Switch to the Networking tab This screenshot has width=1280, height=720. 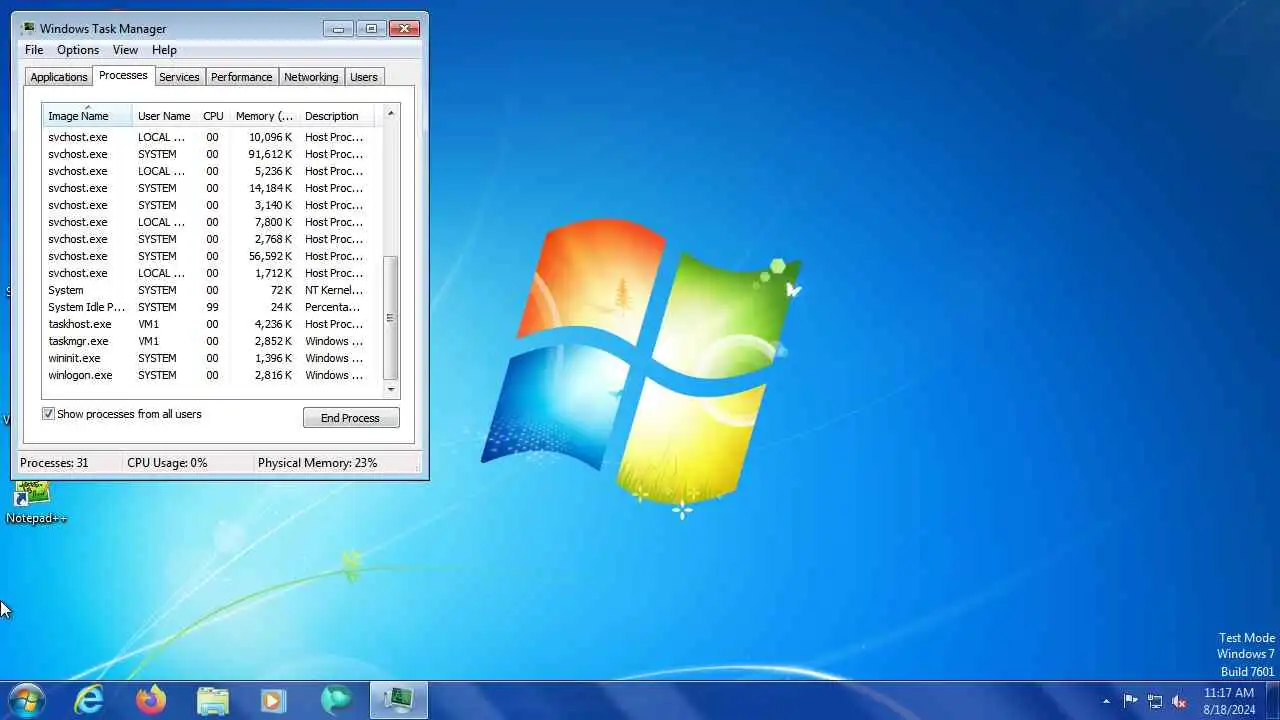tap(311, 77)
